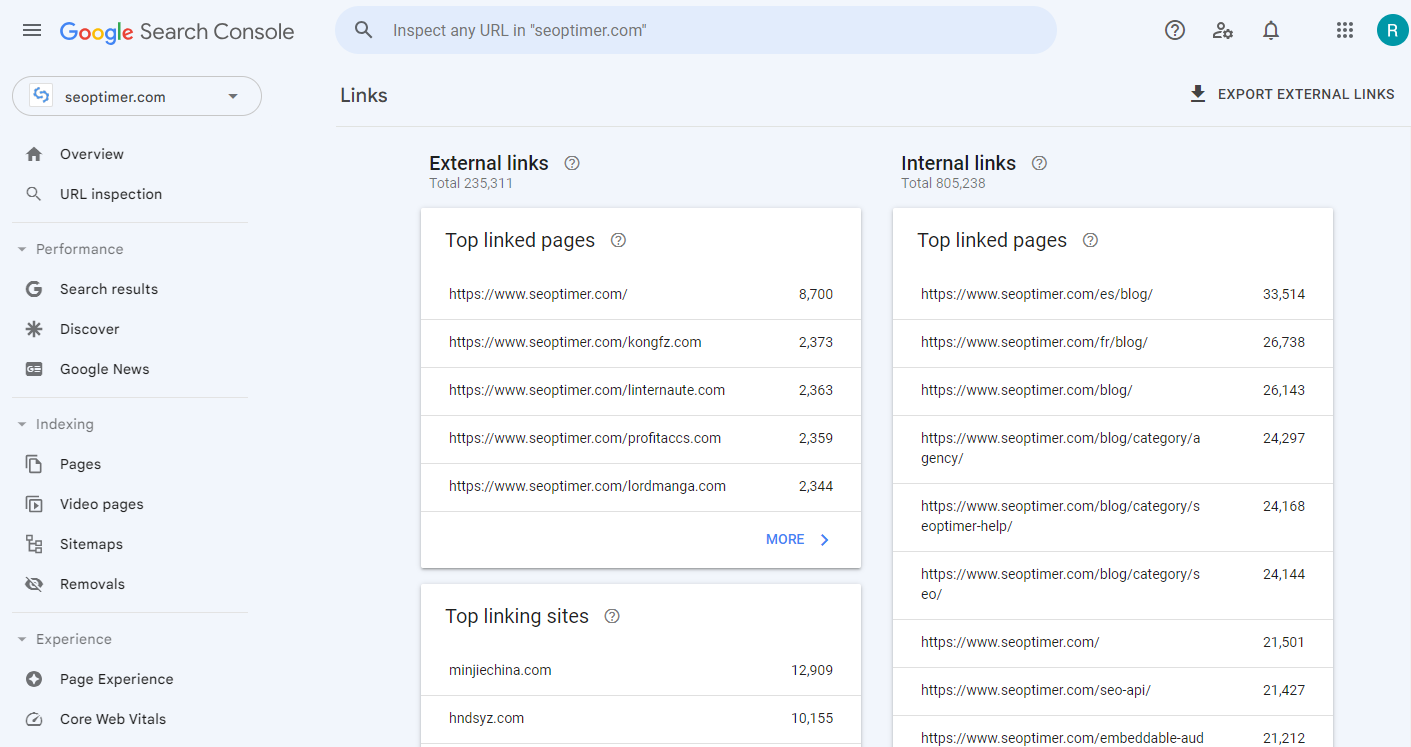Click Export External Links button

(1291, 94)
